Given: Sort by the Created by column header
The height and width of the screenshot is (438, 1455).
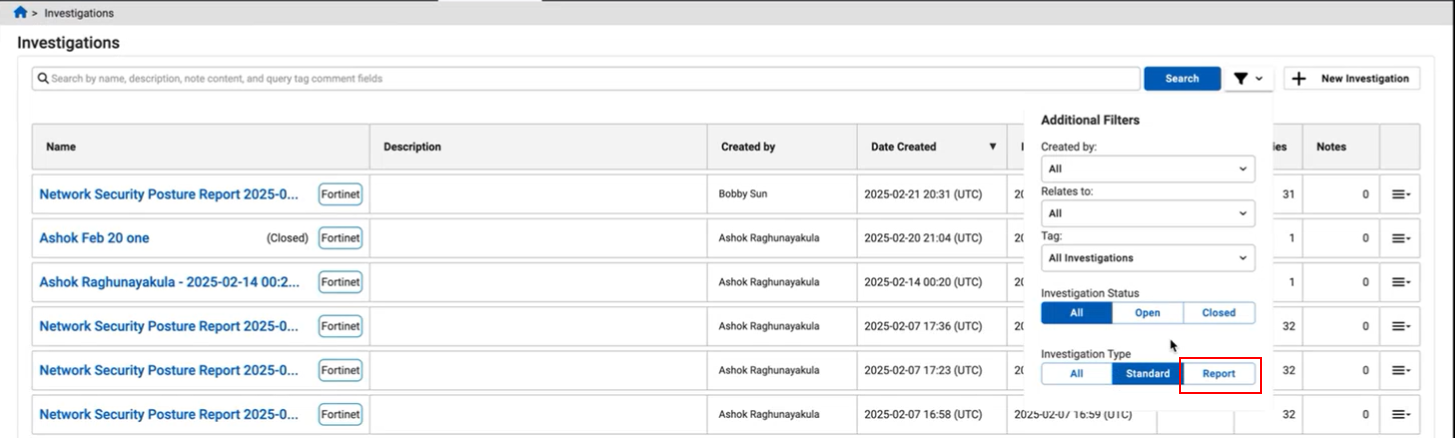Looking at the screenshot, I should [748, 147].
